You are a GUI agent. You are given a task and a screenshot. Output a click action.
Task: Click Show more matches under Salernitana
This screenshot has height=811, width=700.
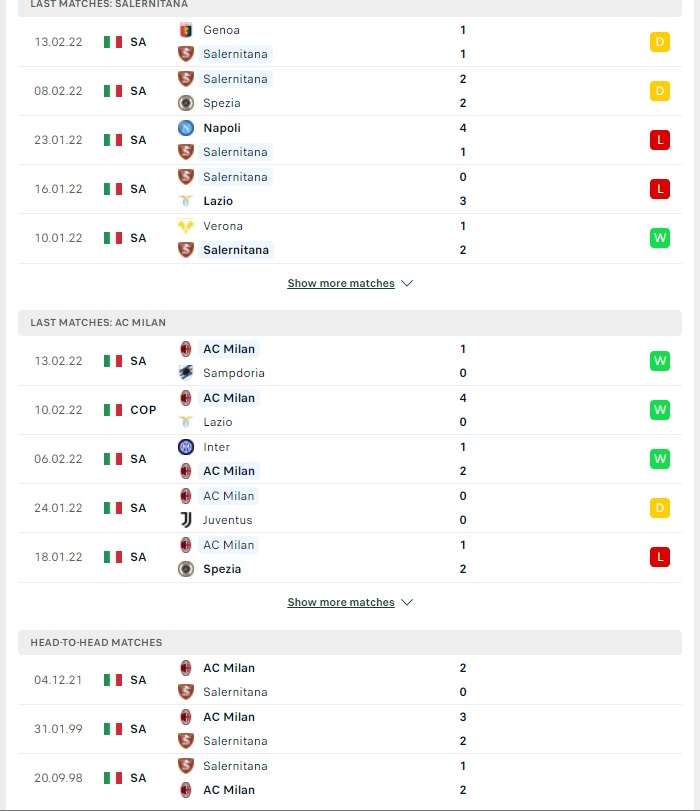pos(341,283)
